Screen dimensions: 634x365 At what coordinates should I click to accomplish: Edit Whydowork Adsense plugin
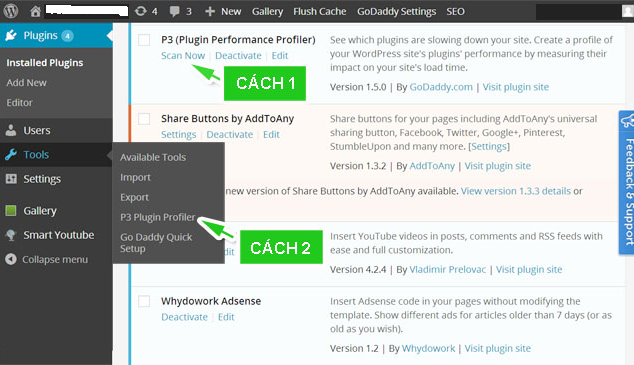click(x=226, y=317)
